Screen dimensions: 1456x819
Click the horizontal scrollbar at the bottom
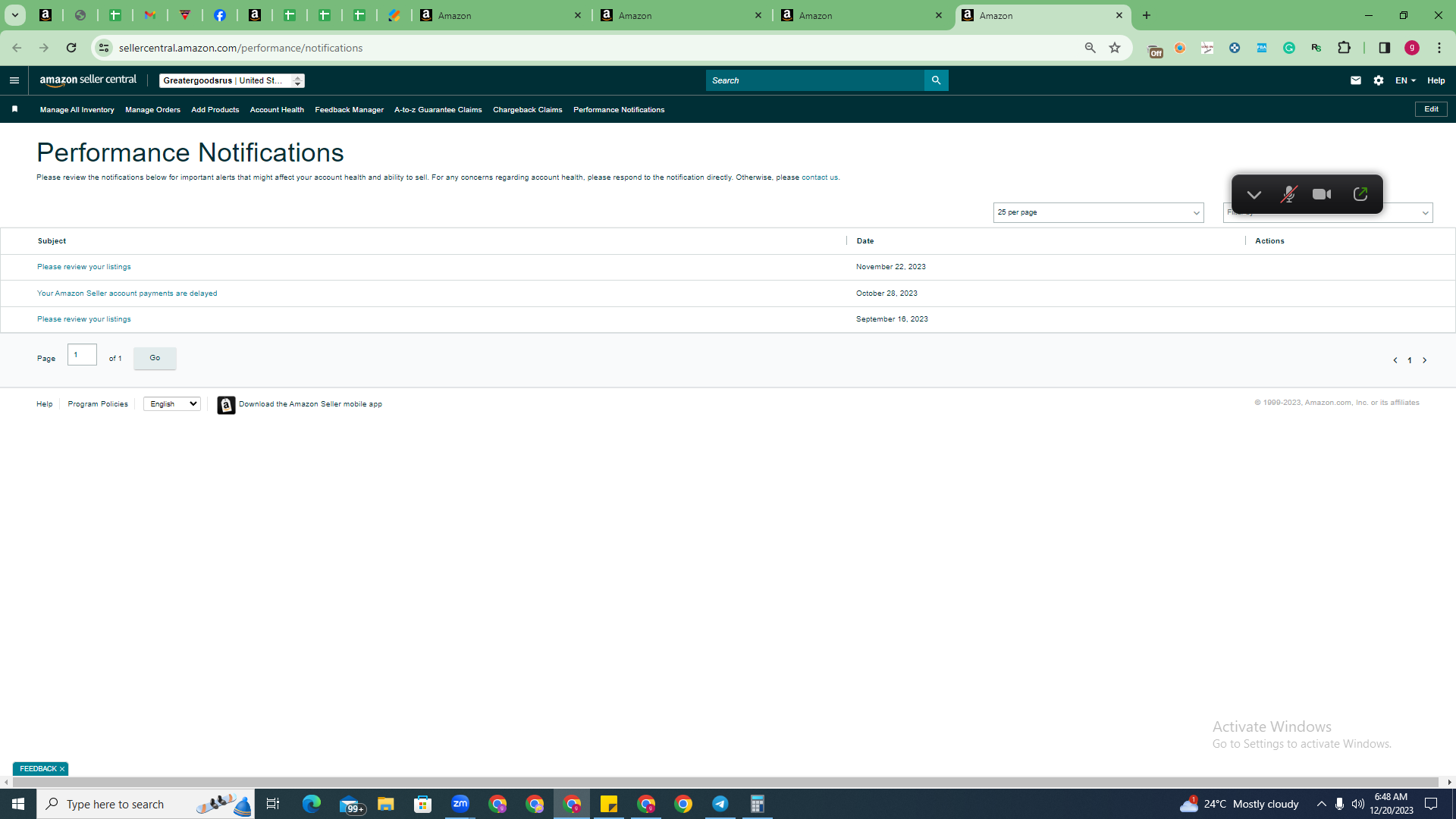point(724,782)
